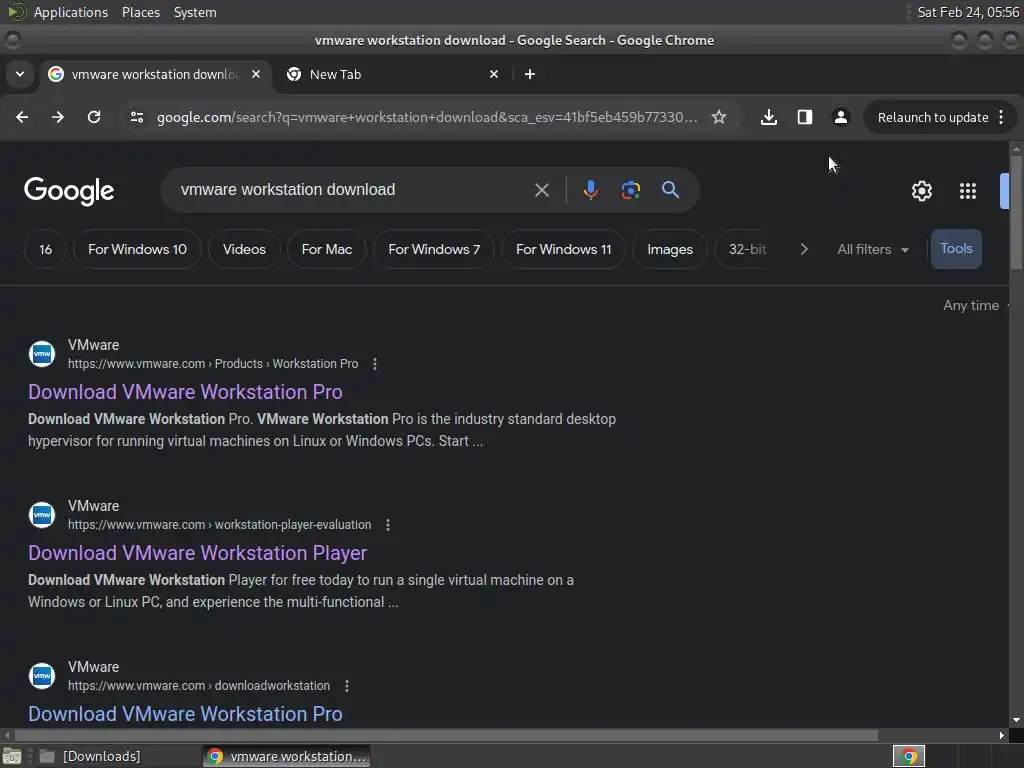Reload the Google search page
The height and width of the screenshot is (768, 1024).
tap(94, 117)
